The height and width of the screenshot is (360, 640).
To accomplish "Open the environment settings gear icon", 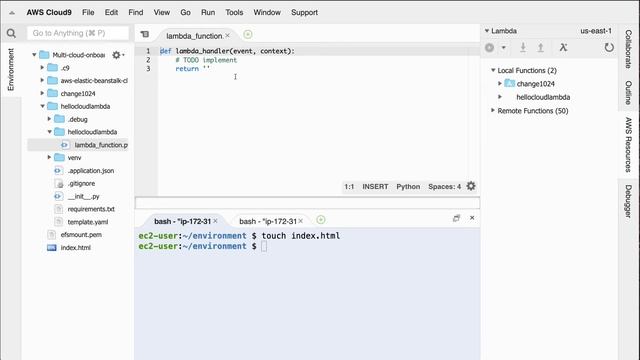I will (116, 55).
